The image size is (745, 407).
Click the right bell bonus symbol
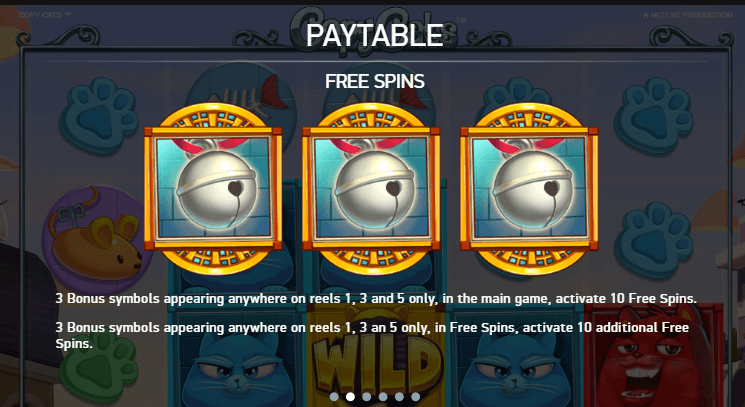529,189
